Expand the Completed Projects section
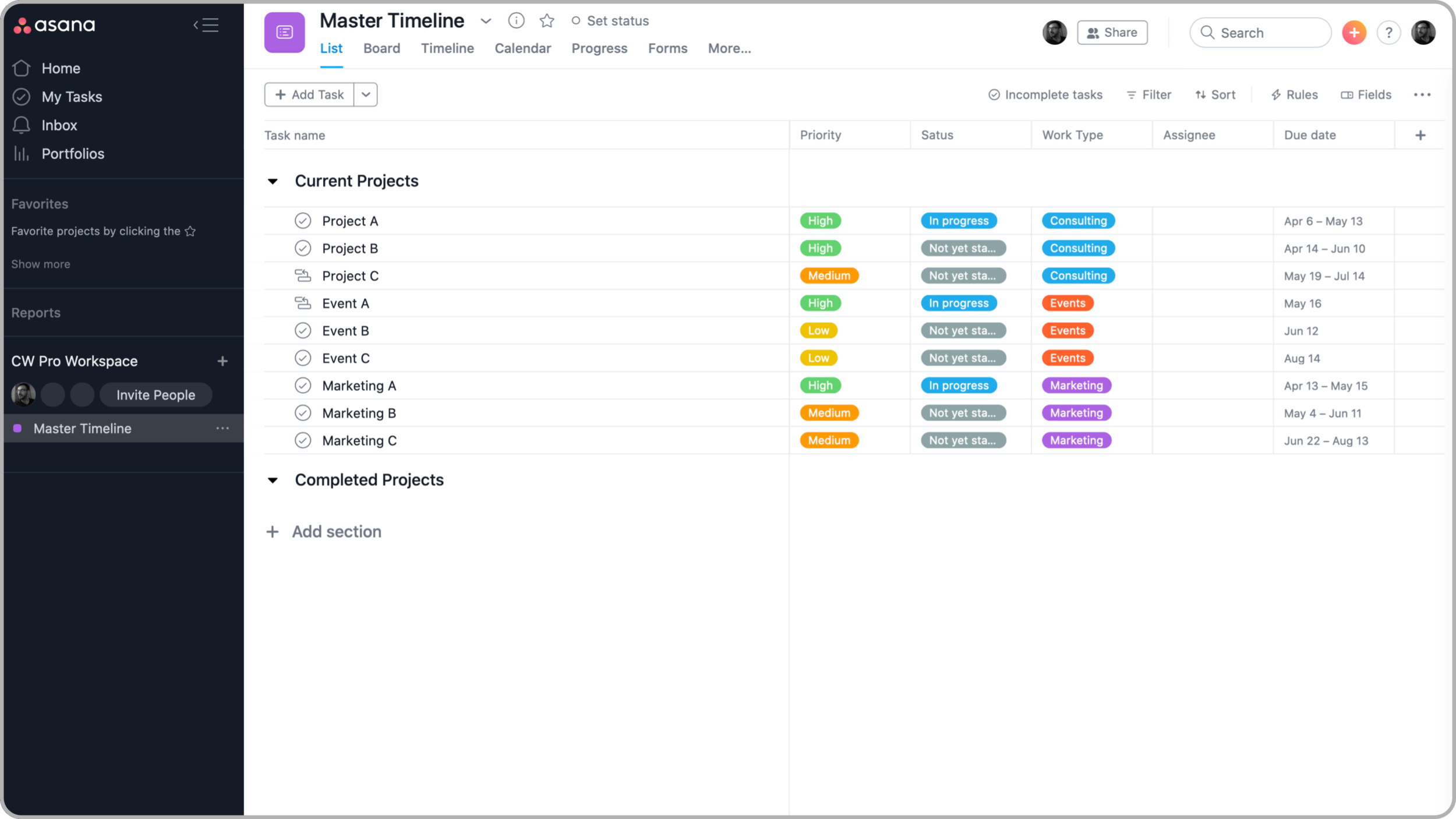 273,480
